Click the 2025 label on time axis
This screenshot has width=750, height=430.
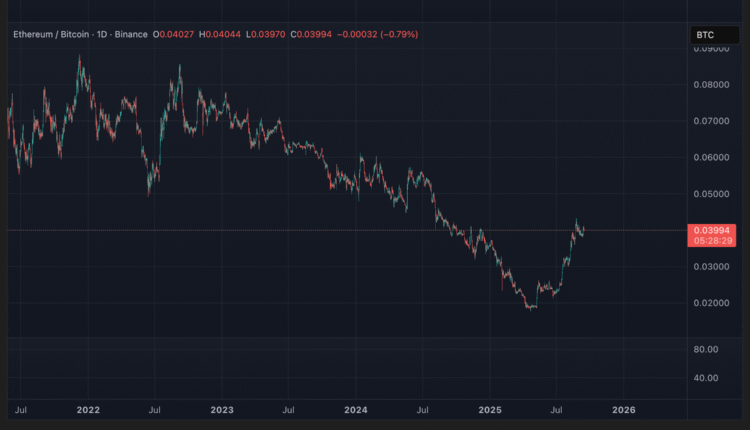click(490, 410)
